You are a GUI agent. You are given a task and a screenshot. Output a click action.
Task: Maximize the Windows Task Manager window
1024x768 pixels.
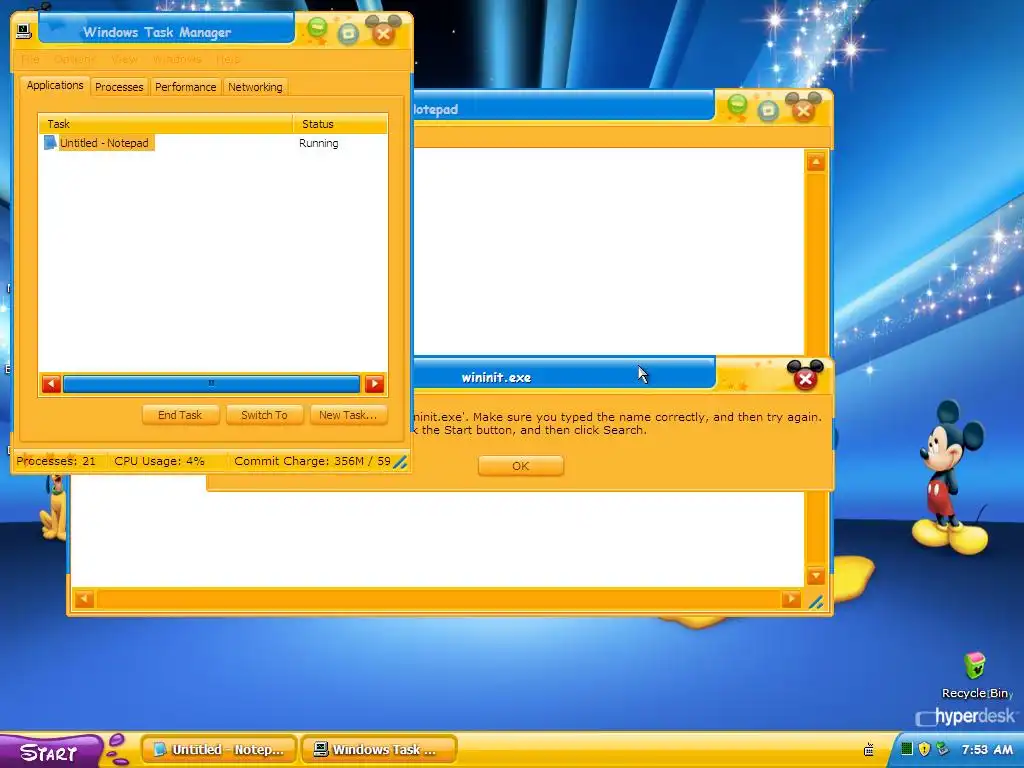(348, 33)
